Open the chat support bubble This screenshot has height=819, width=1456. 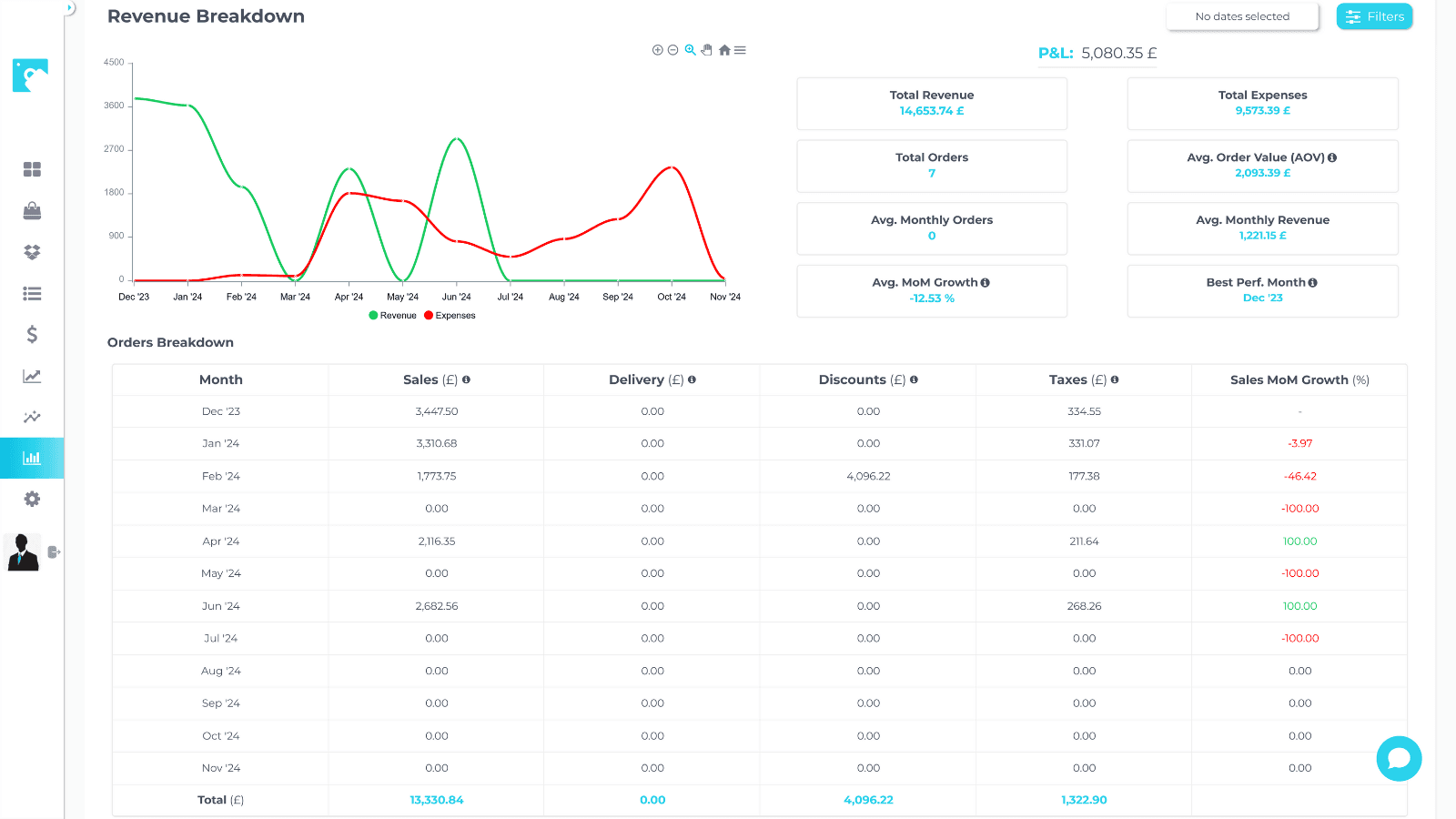point(1399,758)
